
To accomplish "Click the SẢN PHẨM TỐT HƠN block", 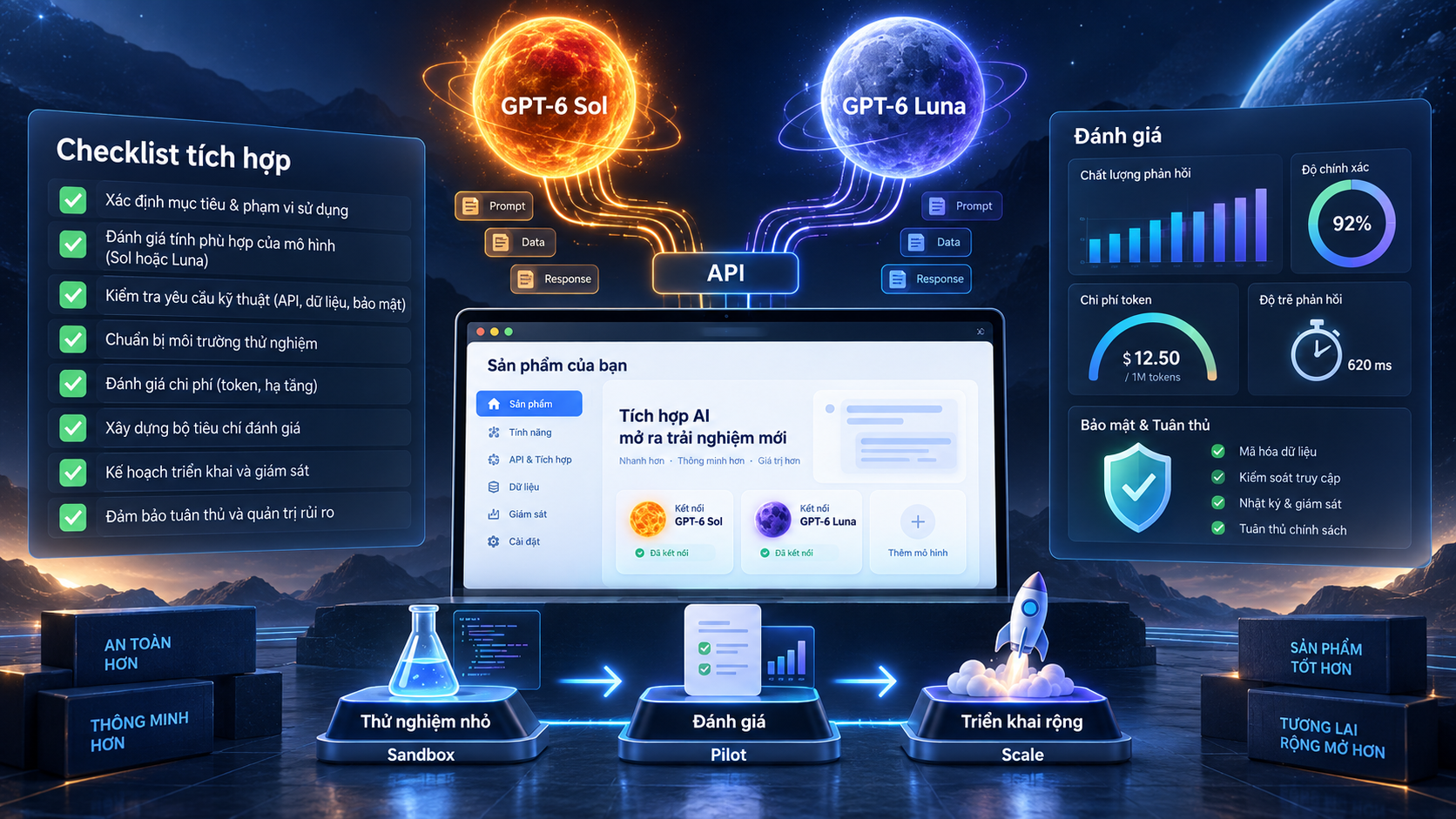I will (x=1331, y=655).
